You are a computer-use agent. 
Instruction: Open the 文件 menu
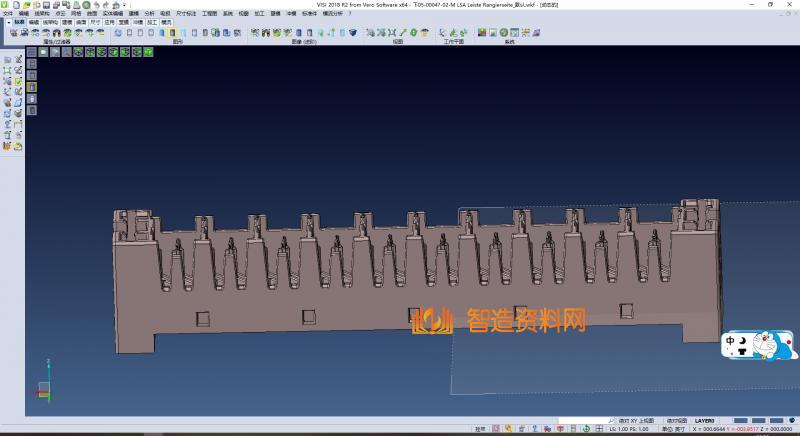pyautogui.click(x=7, y=13)
